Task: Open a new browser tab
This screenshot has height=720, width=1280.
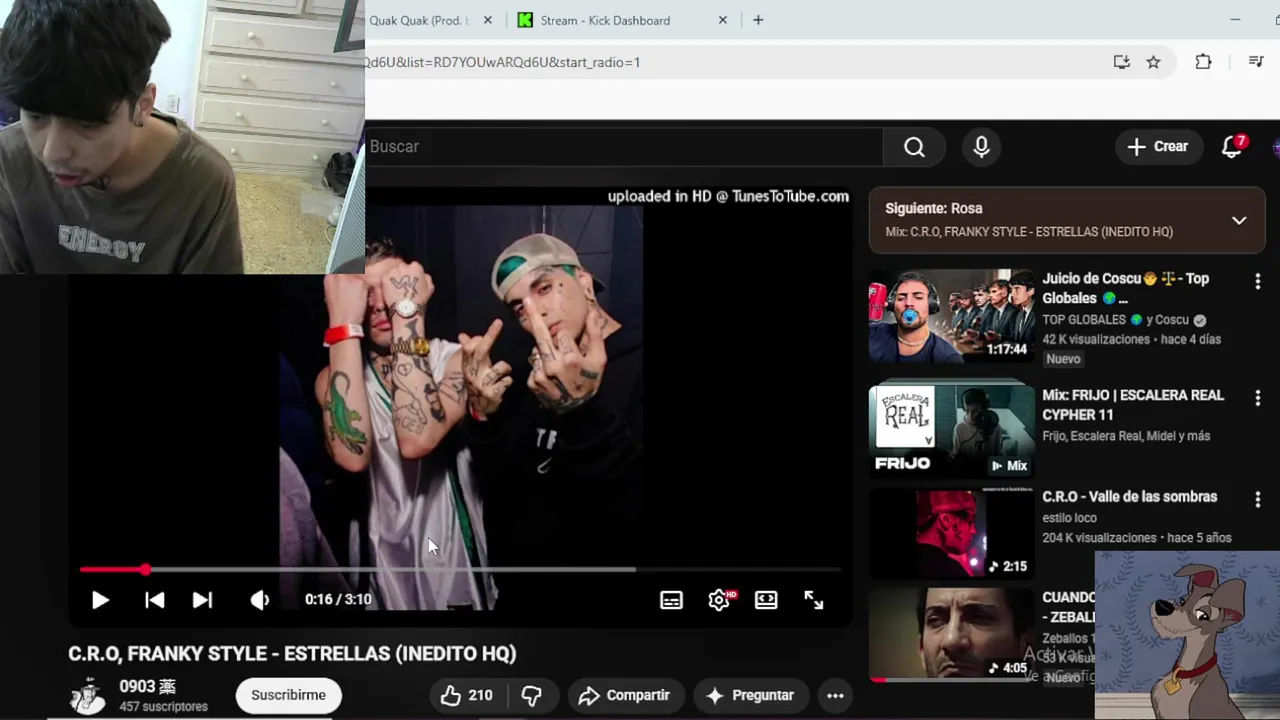Action: pyautogui.click(x=758, y=20)
